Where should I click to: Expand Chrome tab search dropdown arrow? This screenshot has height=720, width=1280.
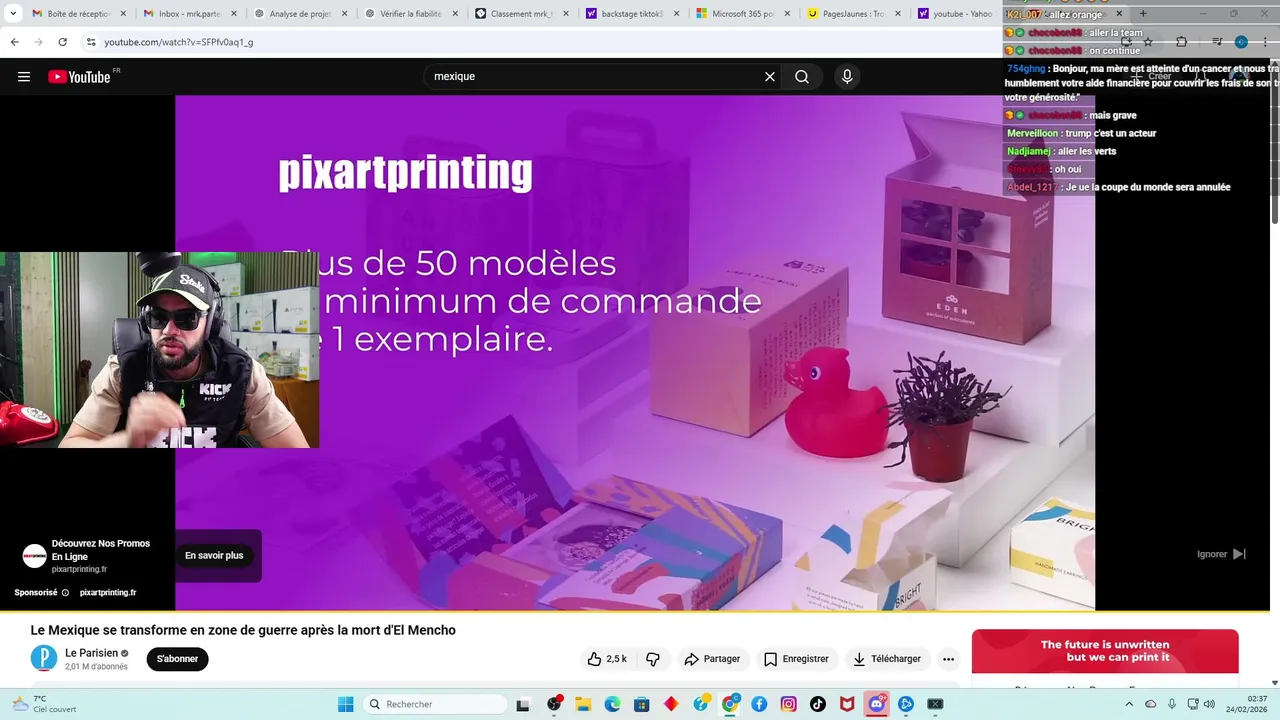pyautogui.click(x=14, y=14)
